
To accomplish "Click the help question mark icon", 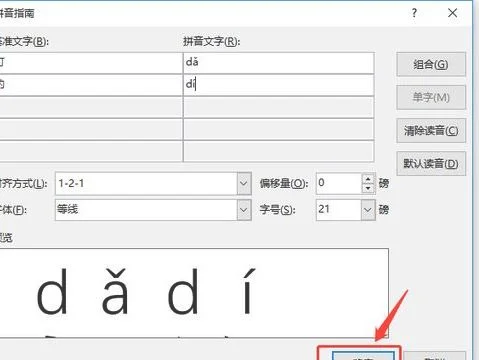I will click(414, 13).
